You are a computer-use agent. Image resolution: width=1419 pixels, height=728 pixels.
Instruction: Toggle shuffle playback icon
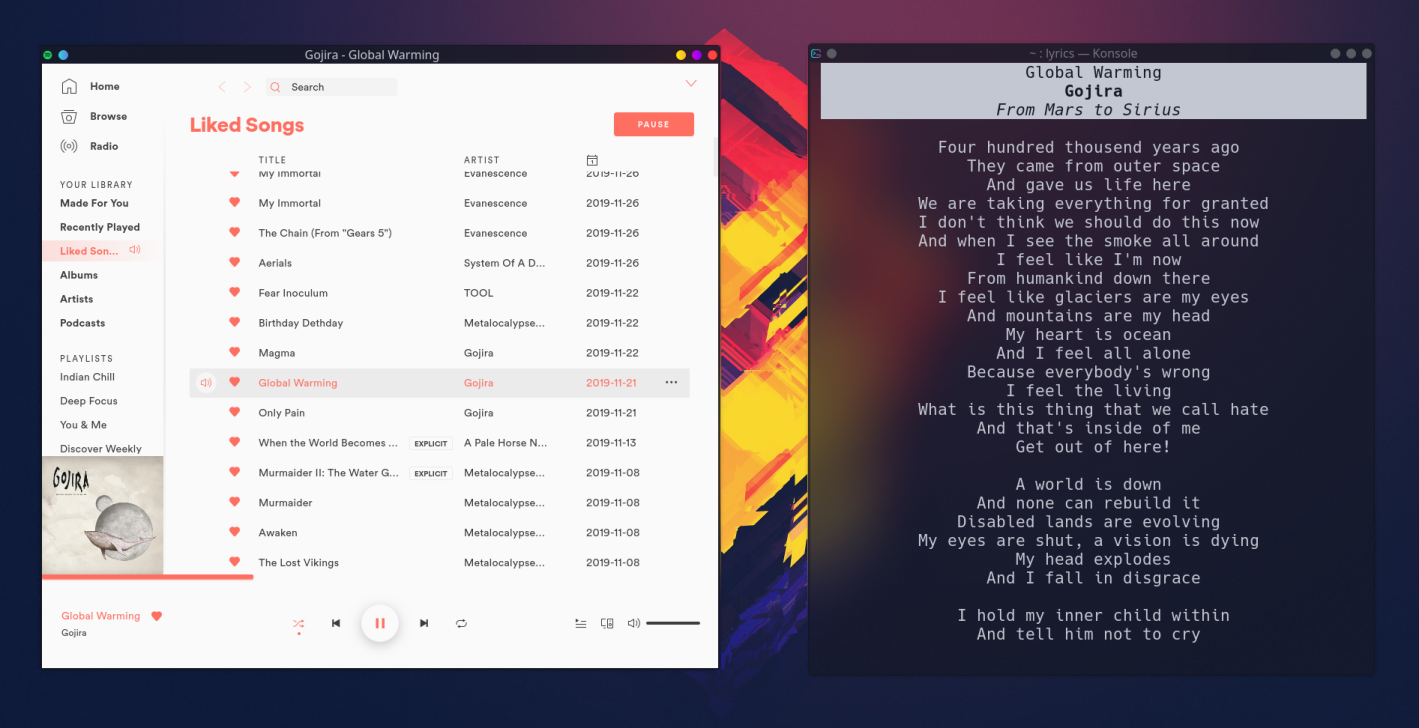tap(298, 623)
